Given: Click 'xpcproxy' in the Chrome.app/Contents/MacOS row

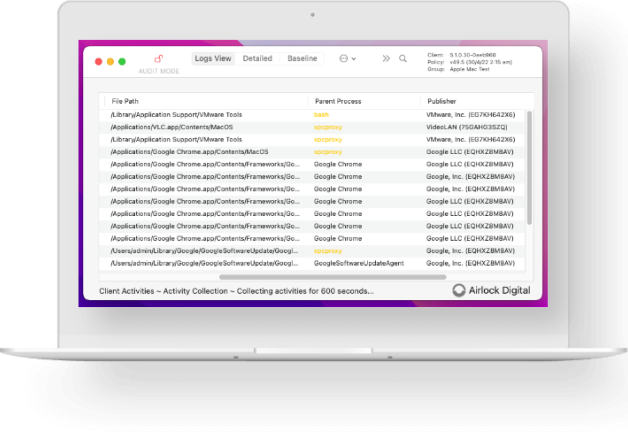Looking at the screenshot, I should [328, 152].
